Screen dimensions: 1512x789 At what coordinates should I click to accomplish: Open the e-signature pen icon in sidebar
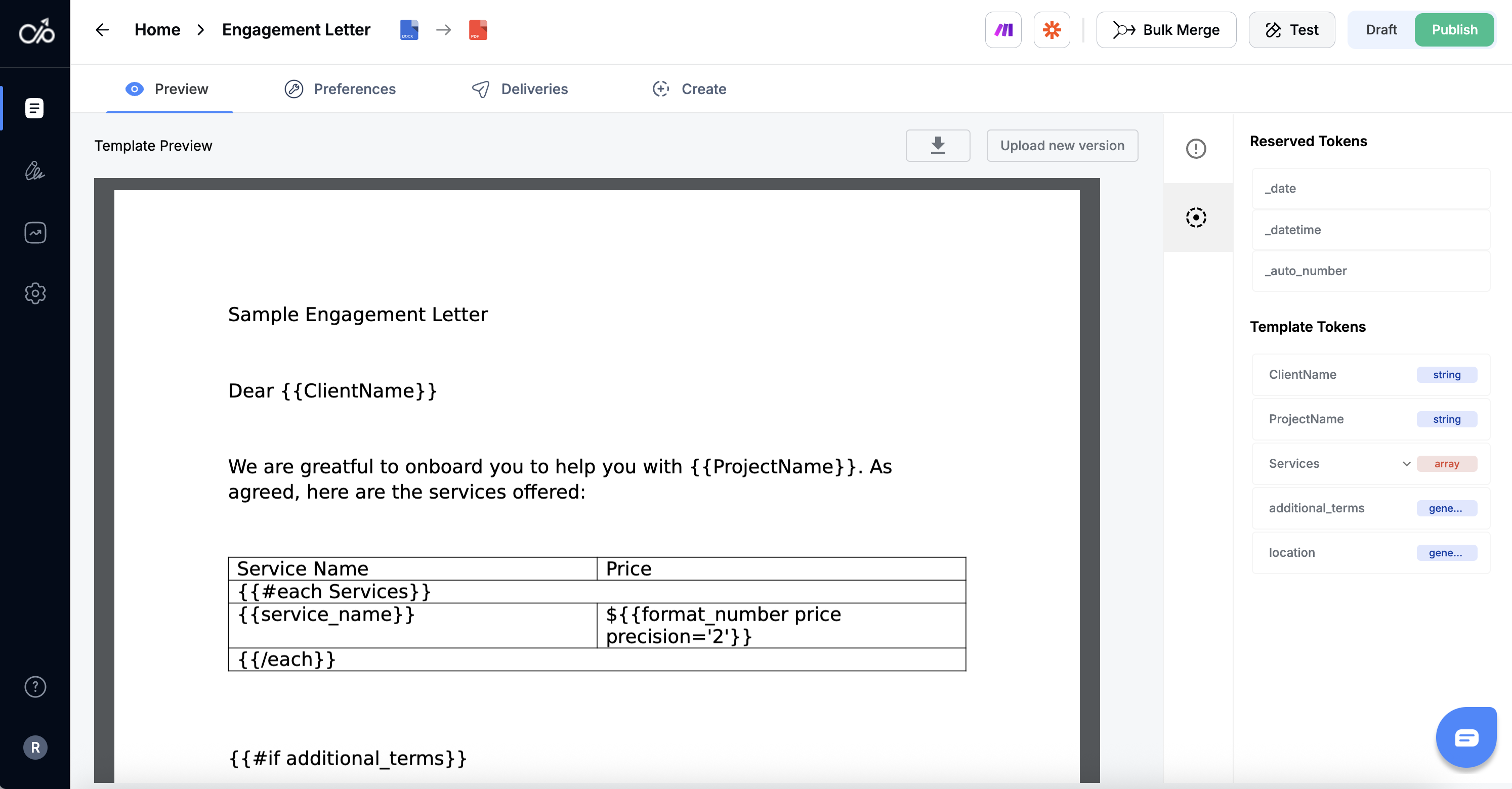point(34,171)
